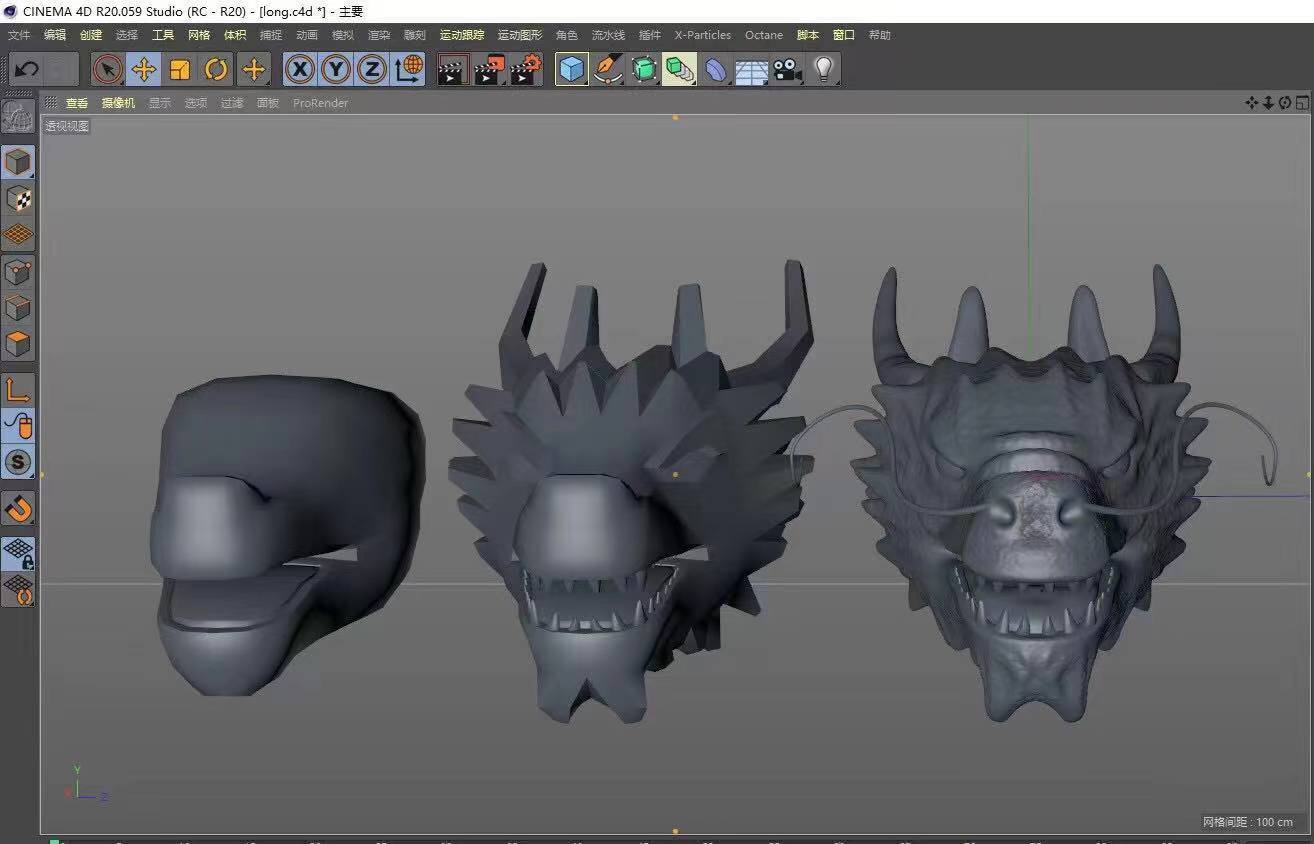This screenshot has width=1314, height=844.
Task: Open the recent tools flyout after Rotate
Action: pos(254,69)
